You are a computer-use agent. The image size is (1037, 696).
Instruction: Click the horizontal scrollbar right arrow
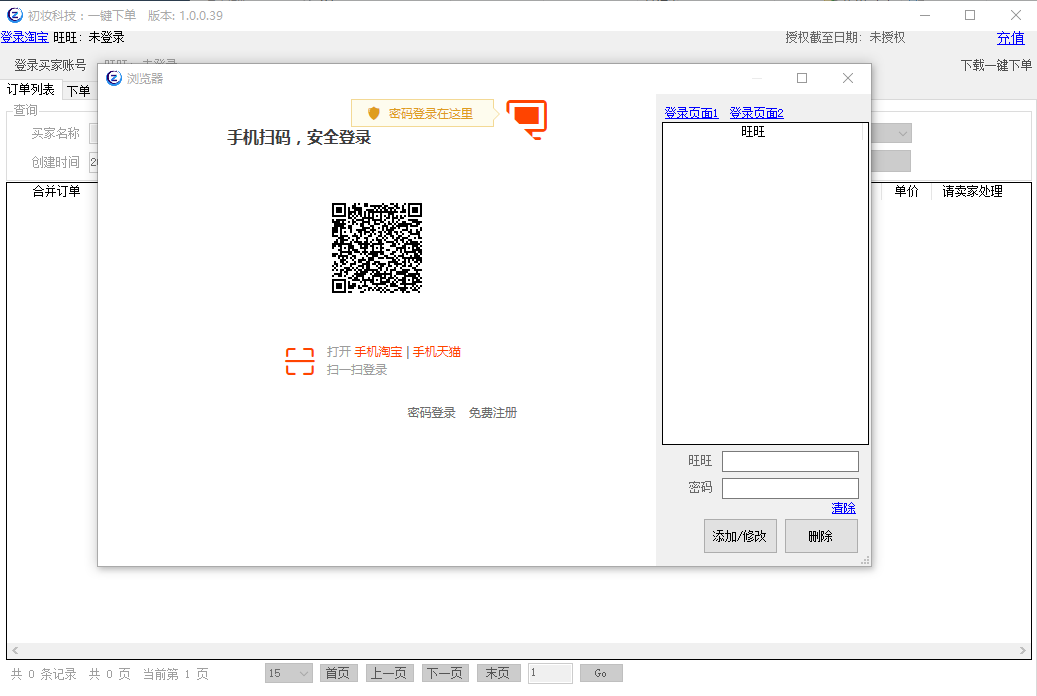[1023, 651]
